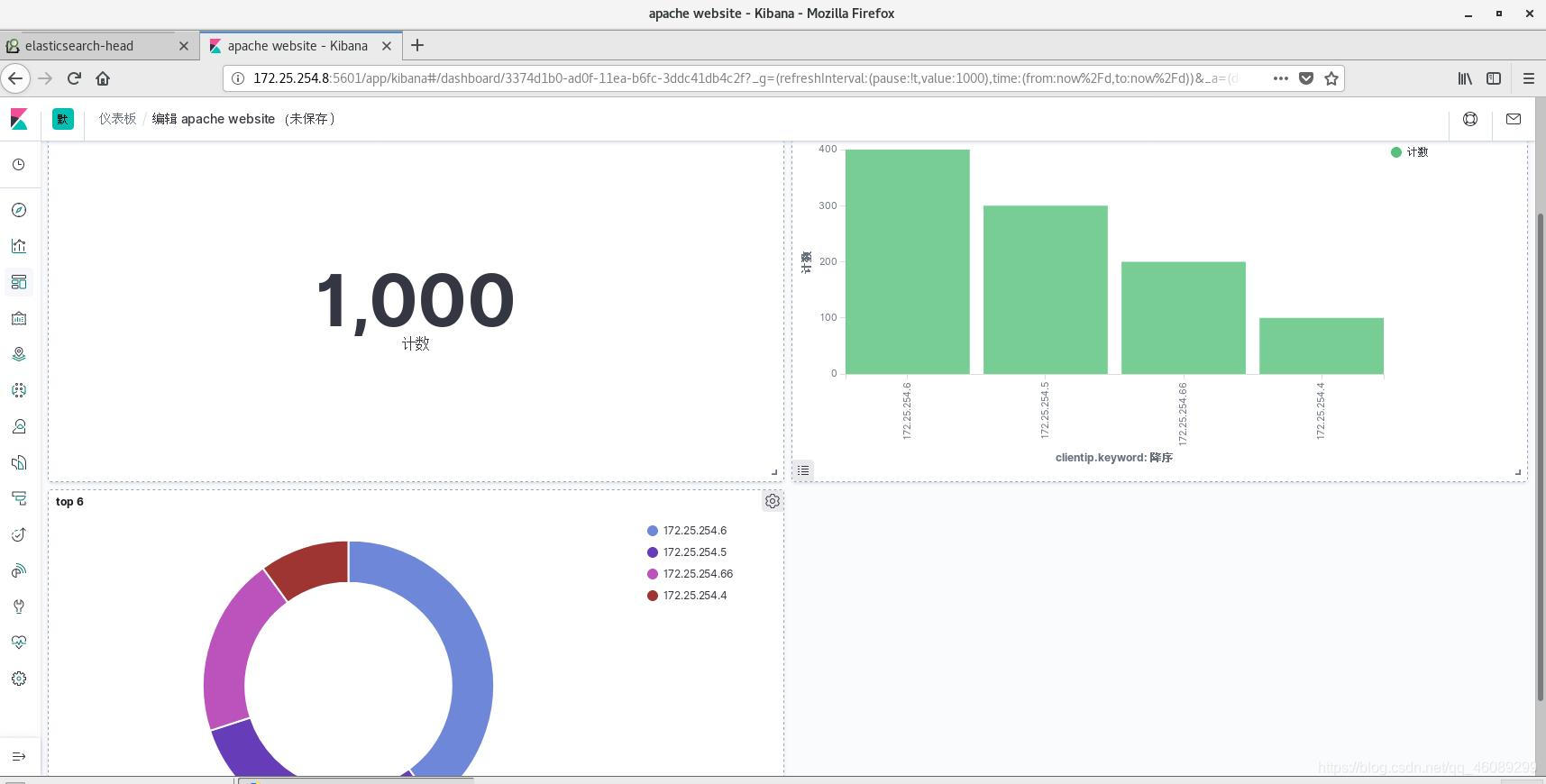The height and width of the screenshot is (784, 1546).
Task: Click the 仪表板 breadcrumb link
Action: [x=117, y=119]
